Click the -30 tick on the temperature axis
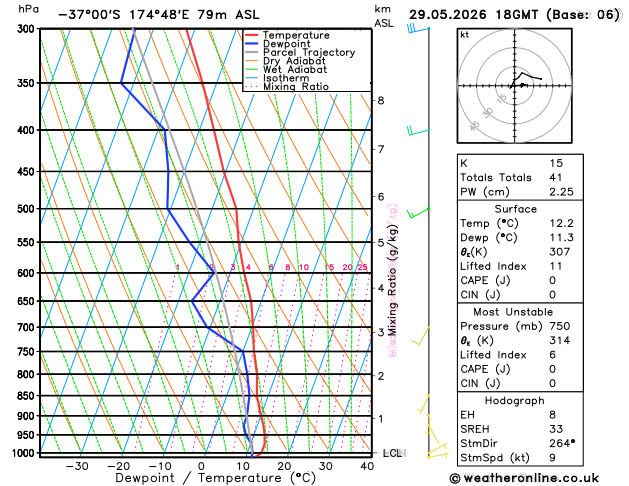This screenshot has height=486, width=629. (x=77, y=466)
